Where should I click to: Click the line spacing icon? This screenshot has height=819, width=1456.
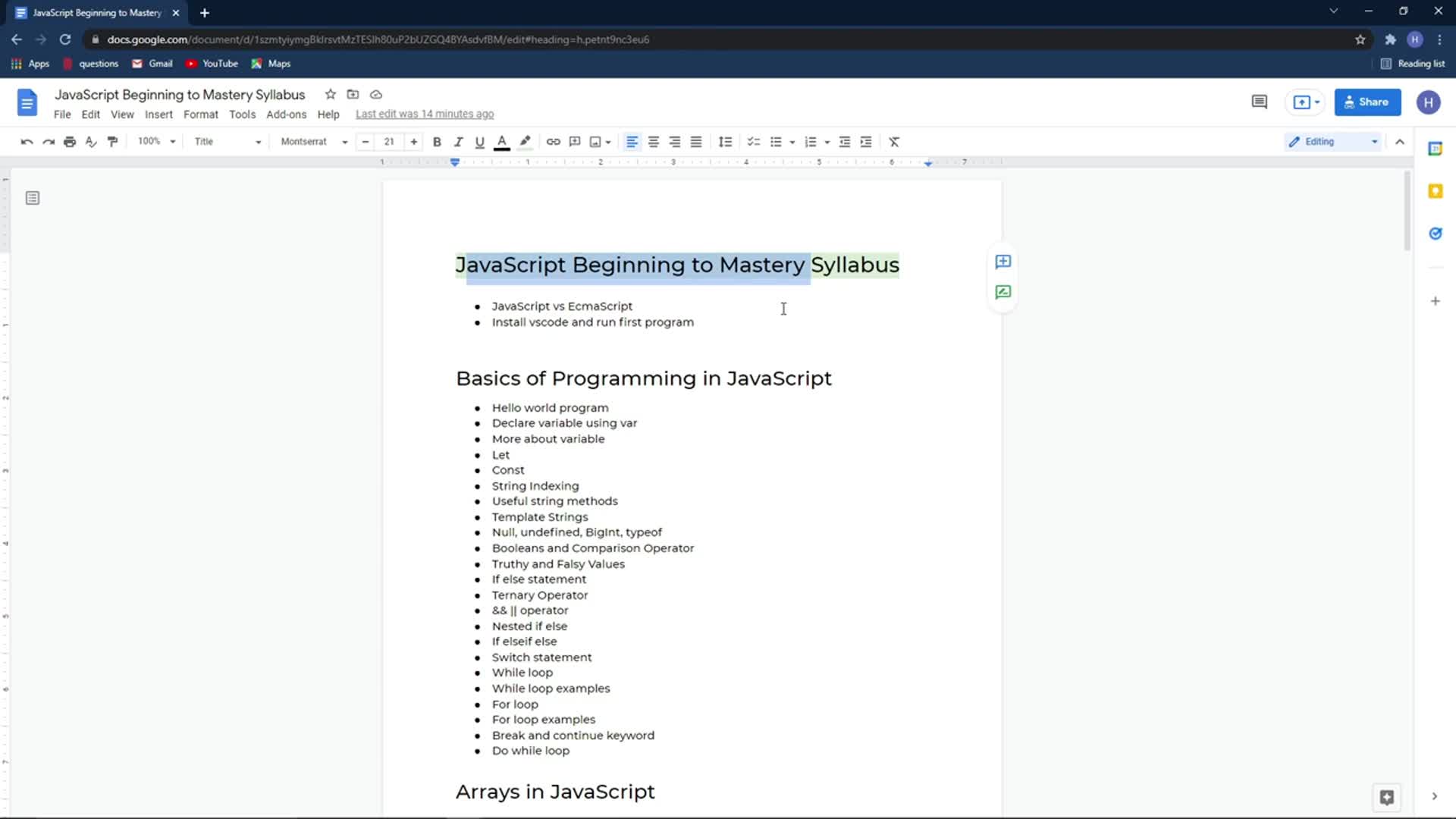(x=725, y=142)
